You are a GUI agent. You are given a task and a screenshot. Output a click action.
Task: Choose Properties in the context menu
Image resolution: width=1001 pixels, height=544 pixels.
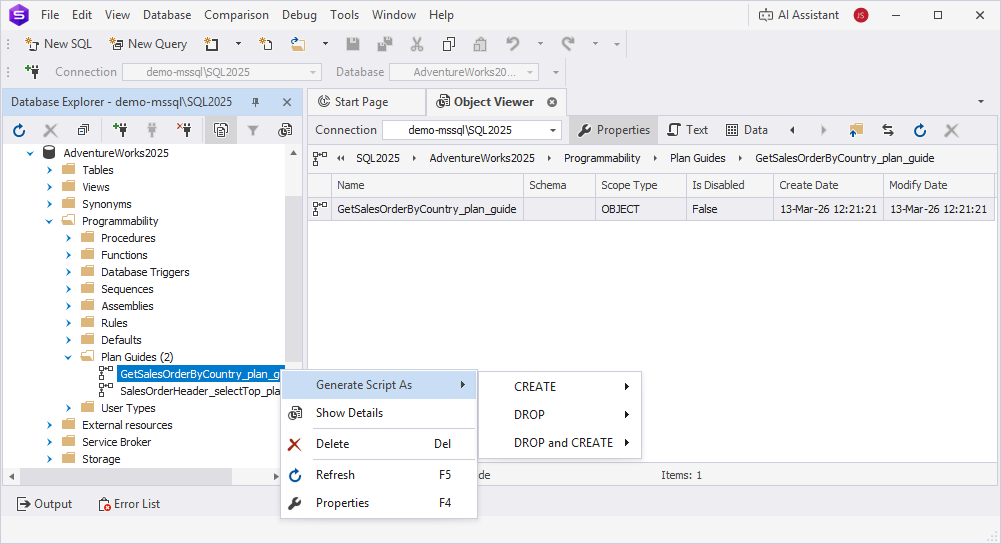(x=379, y=503)
